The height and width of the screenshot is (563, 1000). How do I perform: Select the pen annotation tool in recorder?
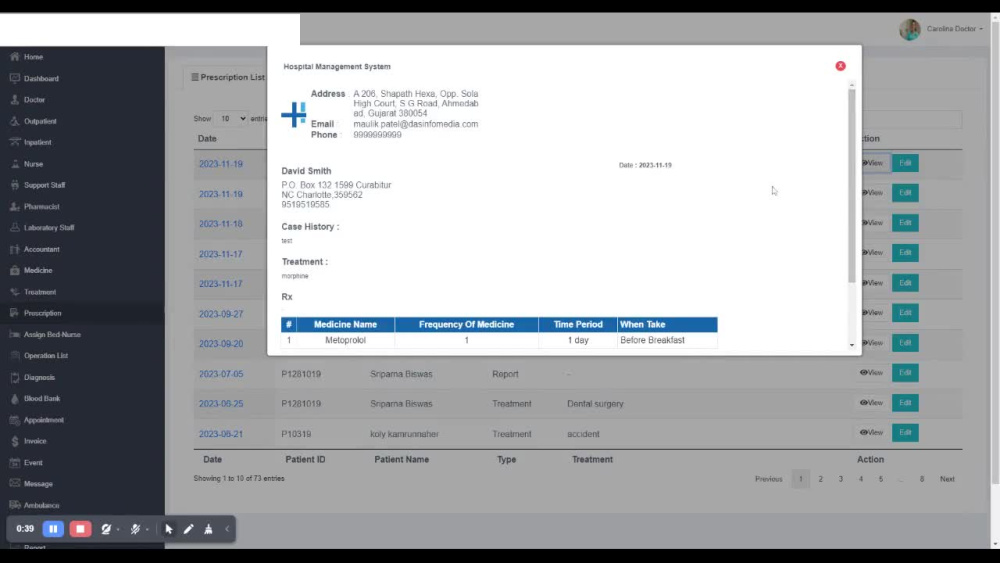point(189,529)
